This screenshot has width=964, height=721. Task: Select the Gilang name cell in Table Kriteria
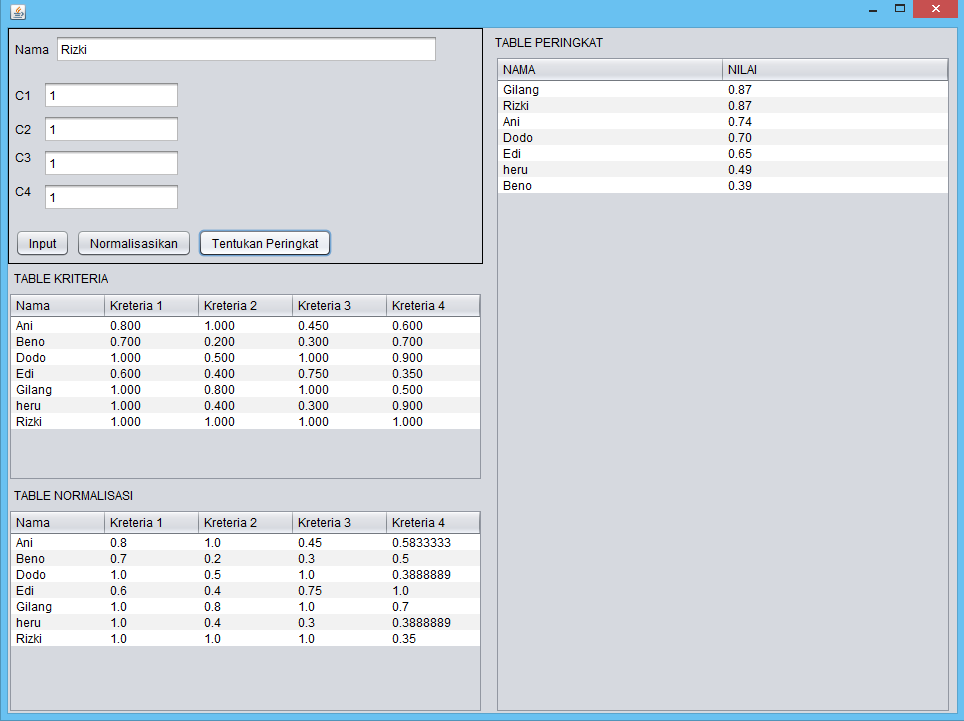(x=58, y=390)
